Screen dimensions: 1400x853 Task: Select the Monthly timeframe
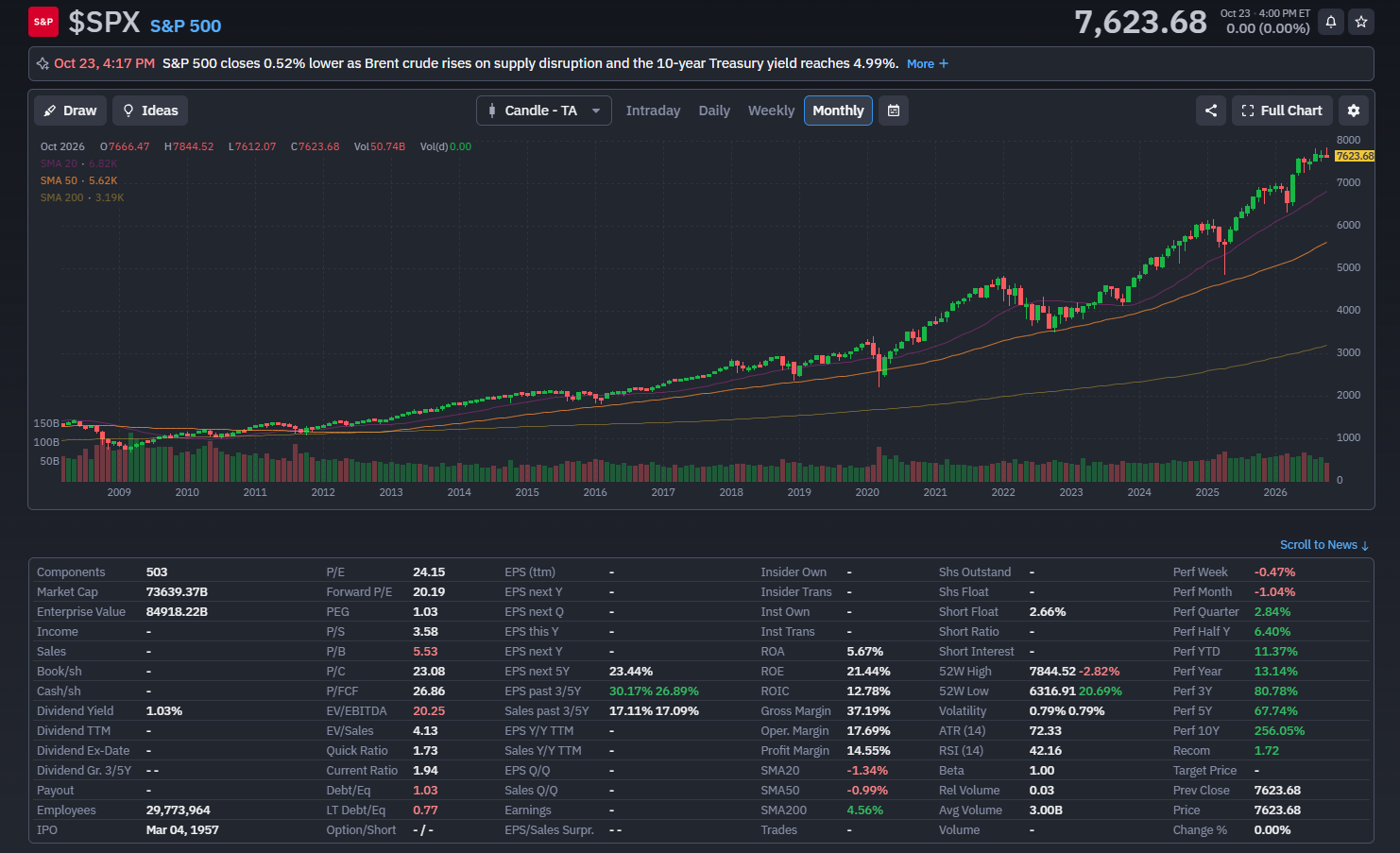click(838, 111)
